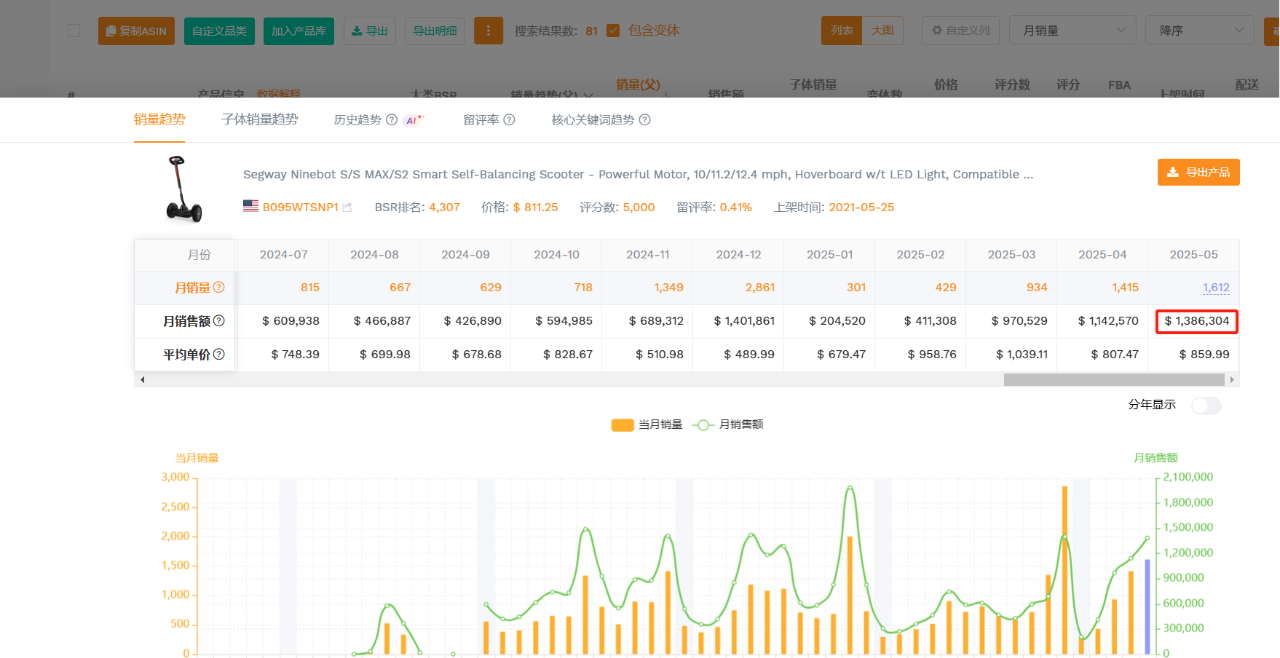Uncheck the 包含变体 checkbox
Image resolution: width=1280 pixels, height=658 pixels.
point(613,31)
